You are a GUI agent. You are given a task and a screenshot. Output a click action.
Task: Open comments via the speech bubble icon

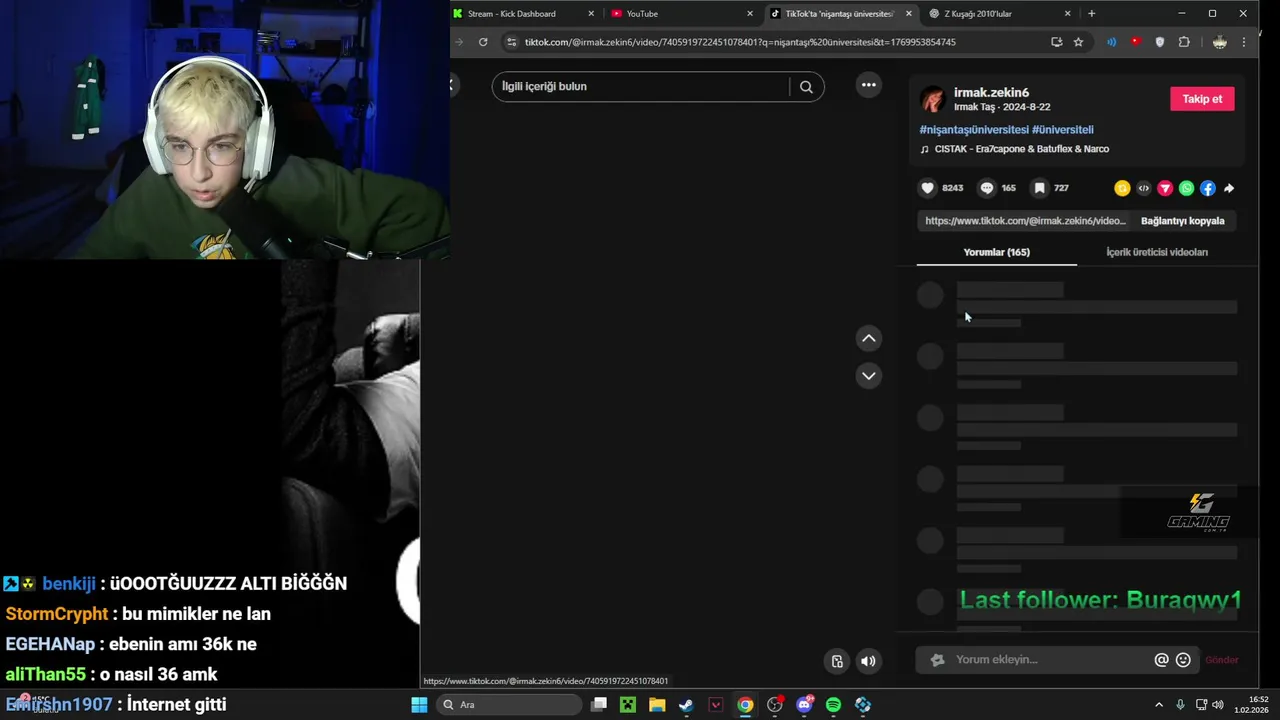[987, 188]
